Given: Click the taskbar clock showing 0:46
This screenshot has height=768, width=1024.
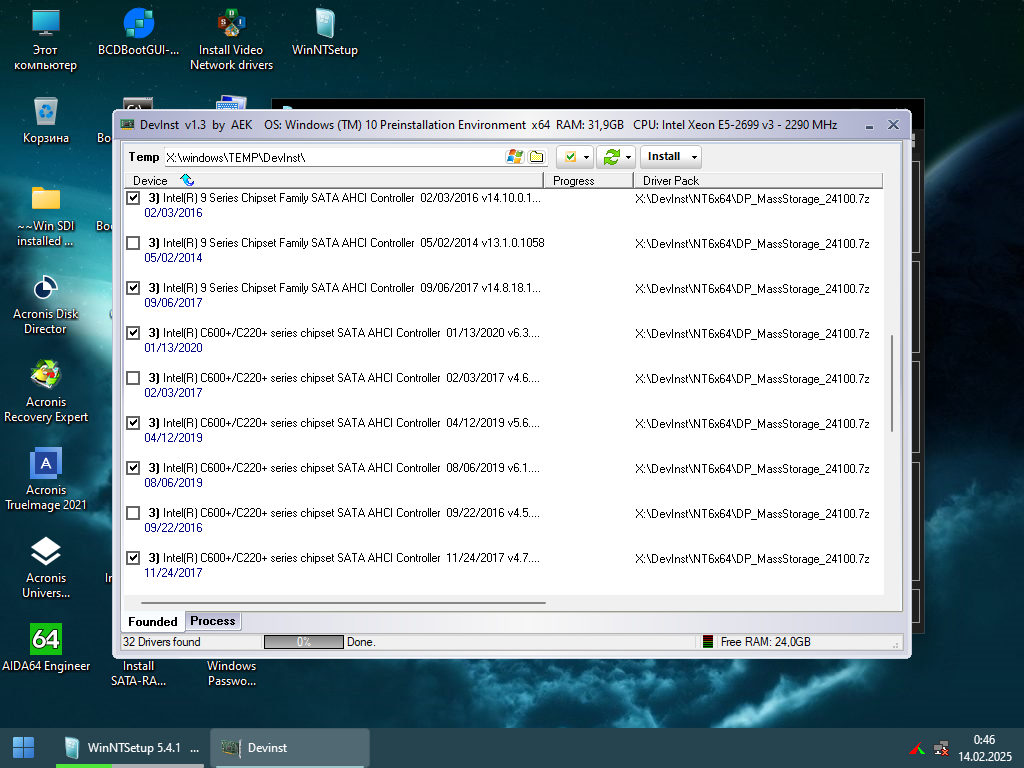Looking at the screenshot, I should coord(984,740).
